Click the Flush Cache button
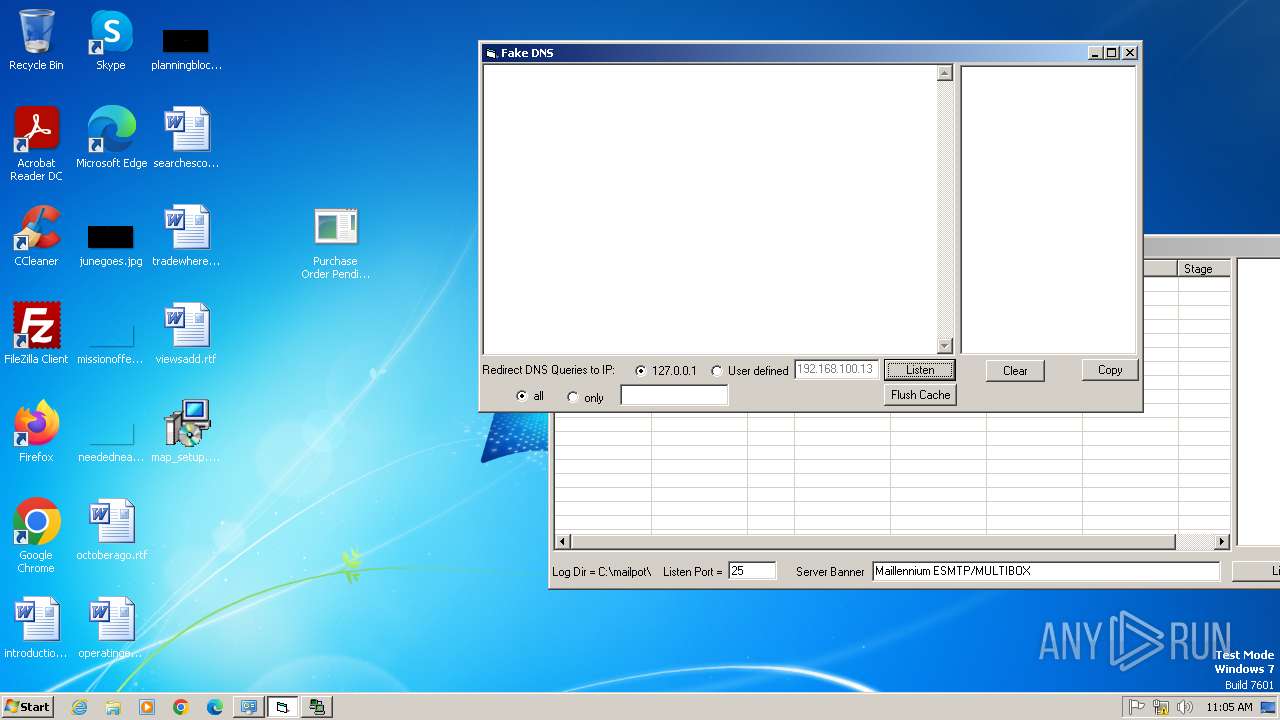This screenshot has width=1280, height=720. tap(920, 395)
